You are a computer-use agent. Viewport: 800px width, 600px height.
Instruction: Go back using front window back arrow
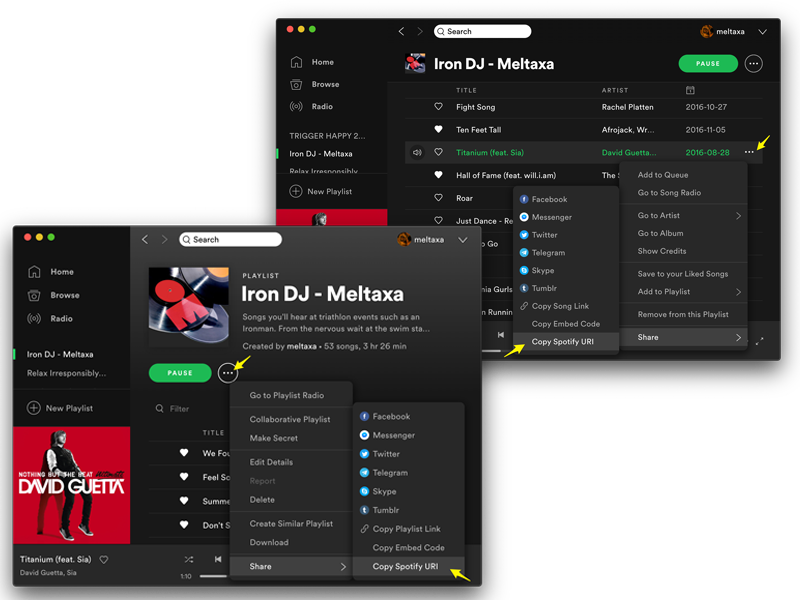click(145, 239)
